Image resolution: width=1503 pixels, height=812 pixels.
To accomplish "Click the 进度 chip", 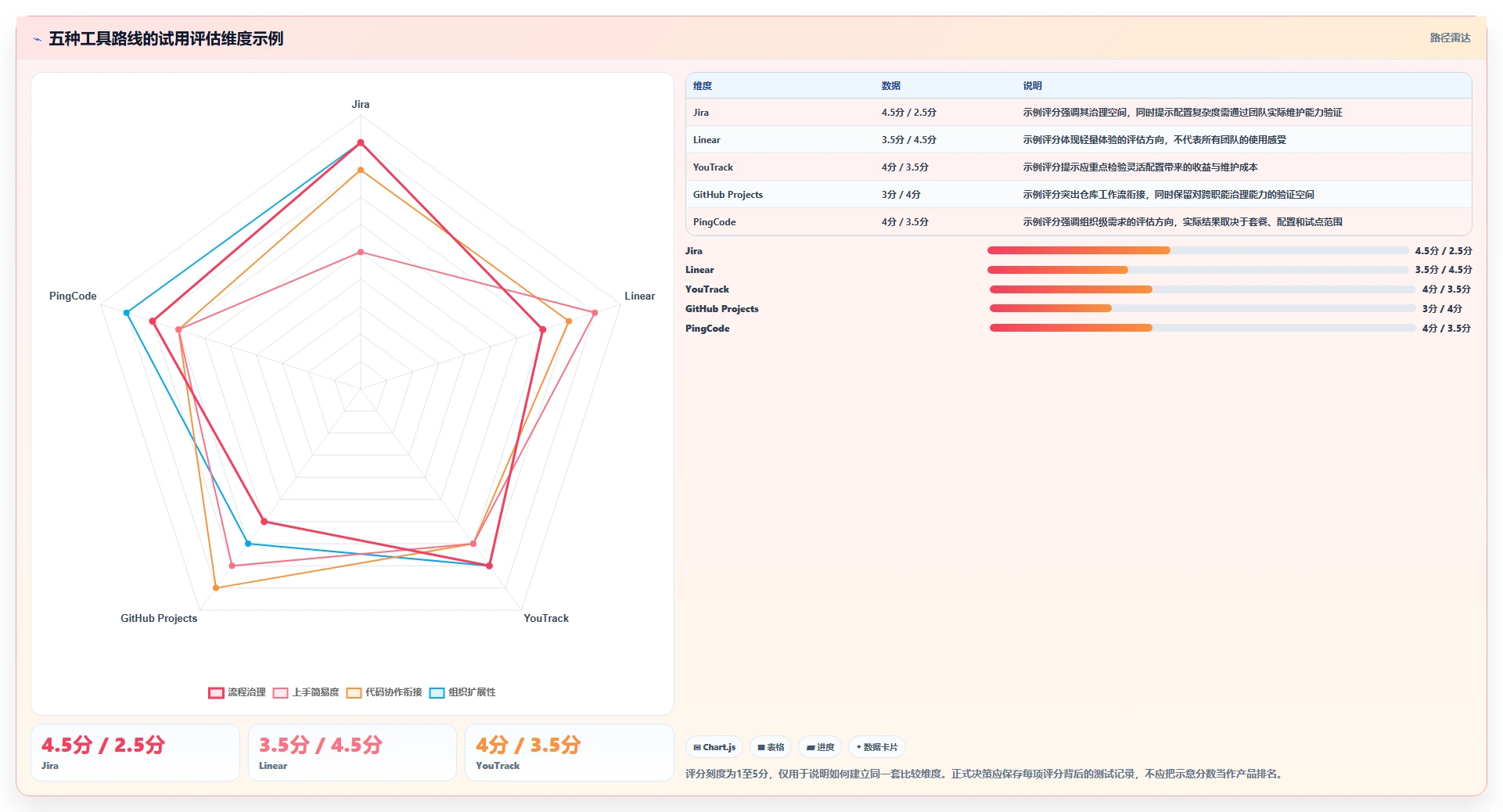I will pos(820,747).
